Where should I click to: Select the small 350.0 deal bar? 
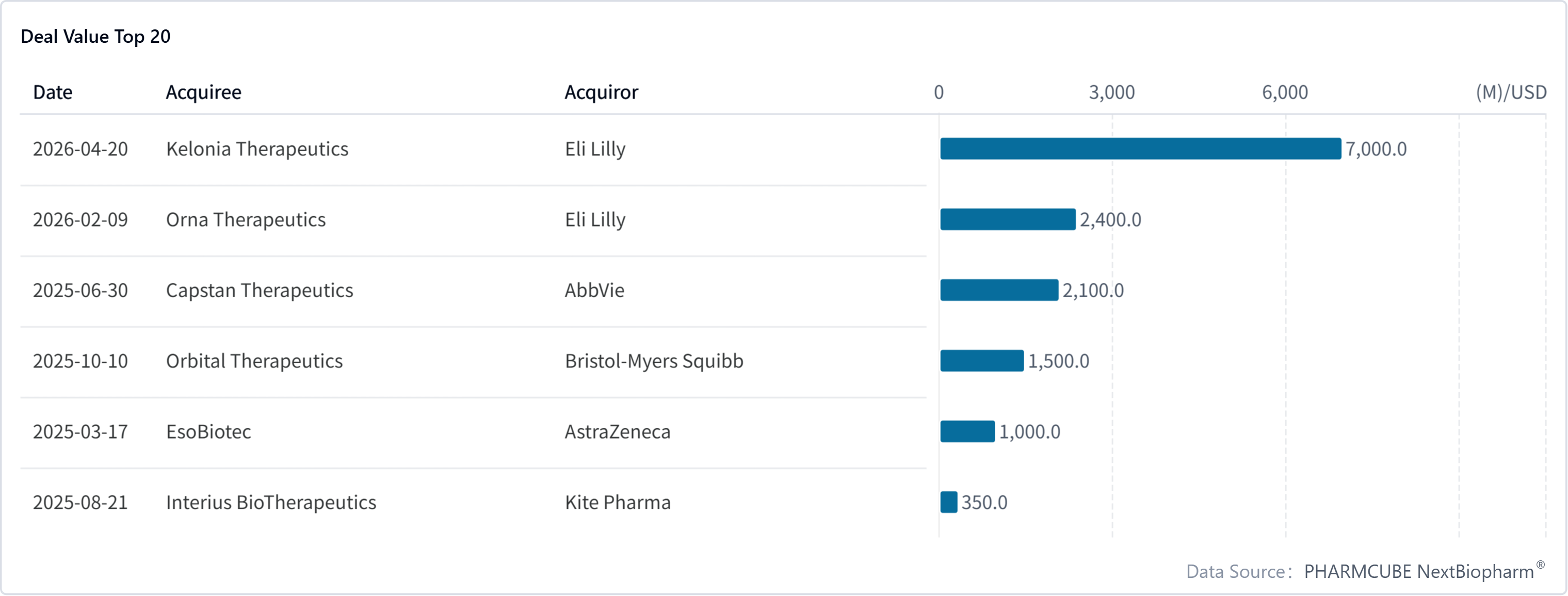point(948,502)
